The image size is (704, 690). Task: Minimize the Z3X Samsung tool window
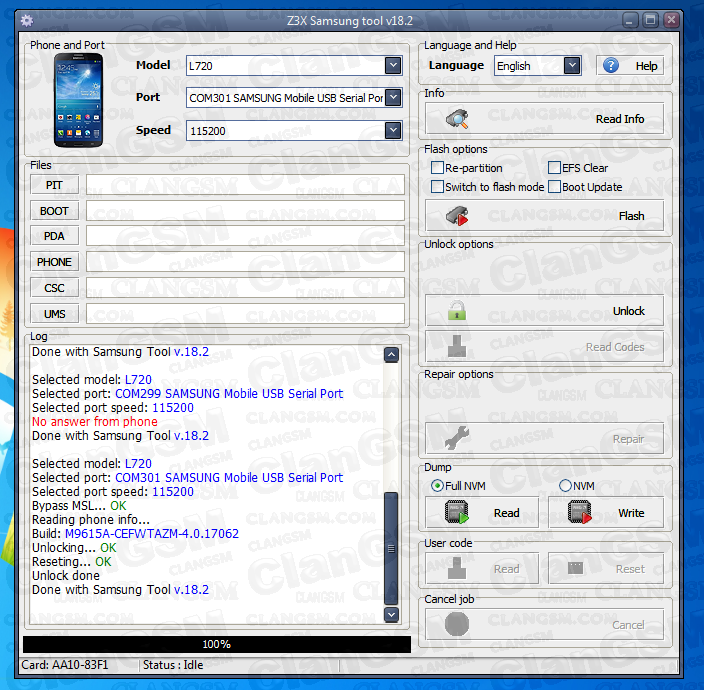point(630,20)
